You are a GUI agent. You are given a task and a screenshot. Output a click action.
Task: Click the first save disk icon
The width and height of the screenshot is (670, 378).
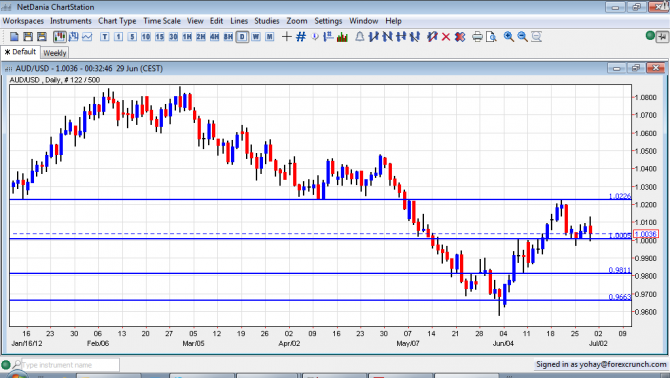pos(28,37)
